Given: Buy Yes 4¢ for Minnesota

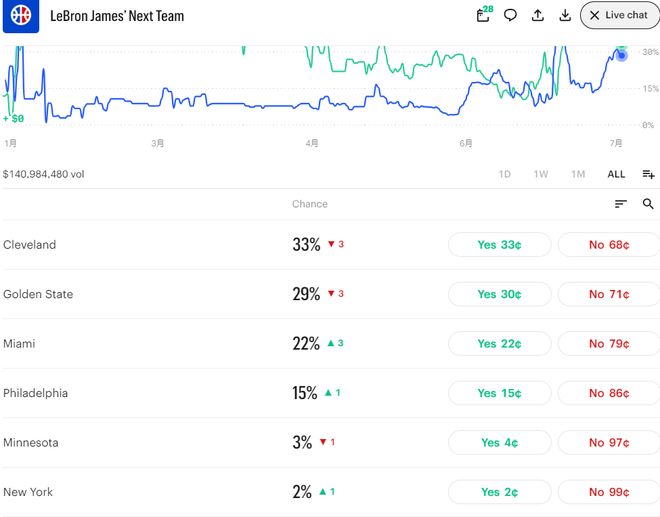Looking at the screenshot, I should (x=500, y=442).
